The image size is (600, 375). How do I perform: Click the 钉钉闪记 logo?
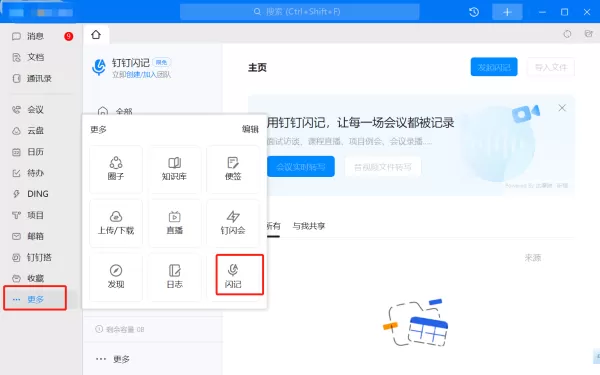(x=99, y=67)
